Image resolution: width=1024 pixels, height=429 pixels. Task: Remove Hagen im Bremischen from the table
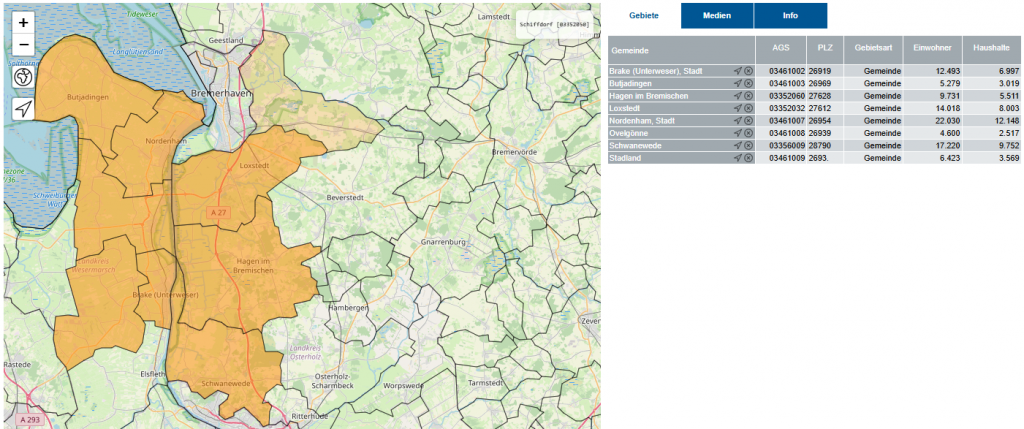748,96
